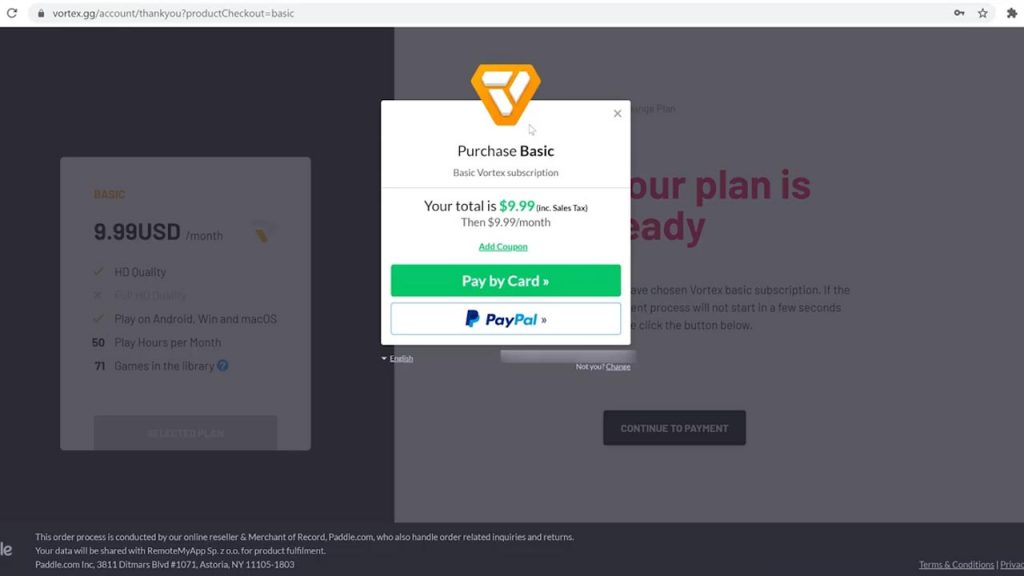This screenshot has width=1024, height=576.
Task: Open Terms & Conditions link
Action: [x=956, y=564]
